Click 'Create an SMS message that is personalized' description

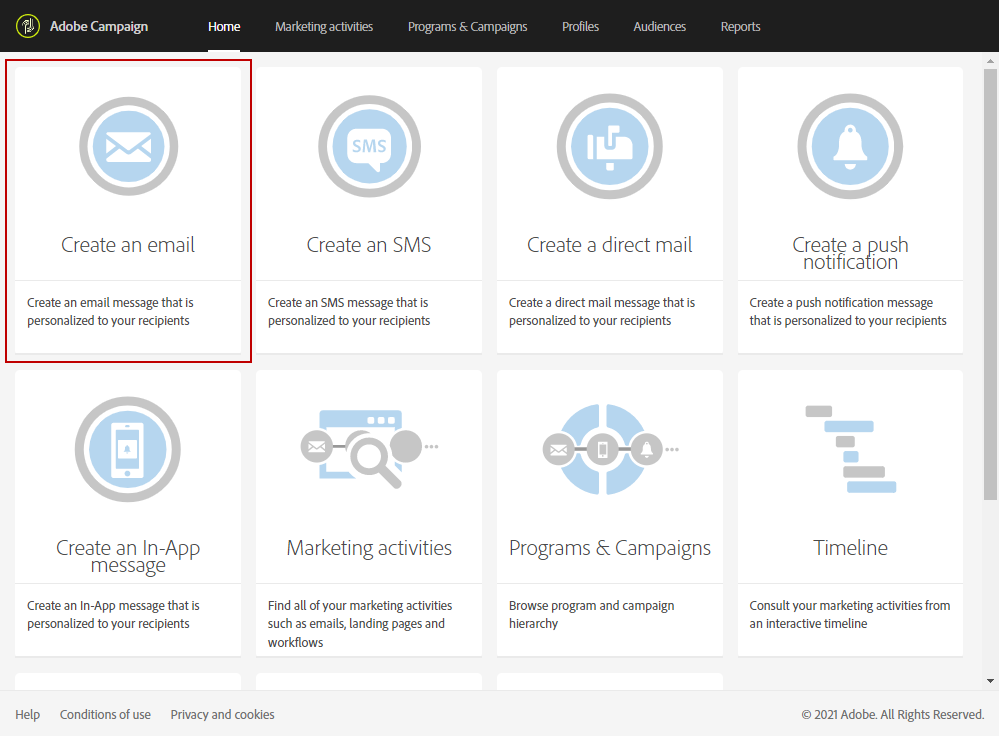click(349, 312)
